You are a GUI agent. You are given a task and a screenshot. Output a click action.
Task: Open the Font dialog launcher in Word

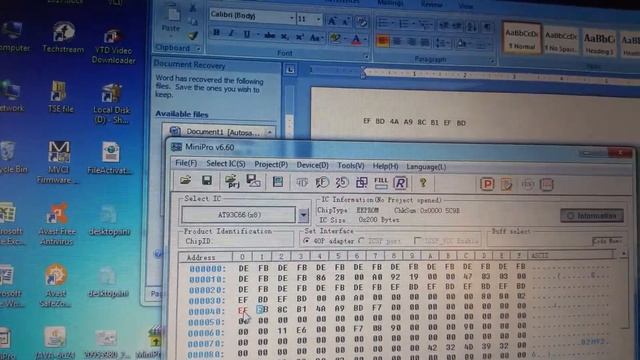click(366, 56)
